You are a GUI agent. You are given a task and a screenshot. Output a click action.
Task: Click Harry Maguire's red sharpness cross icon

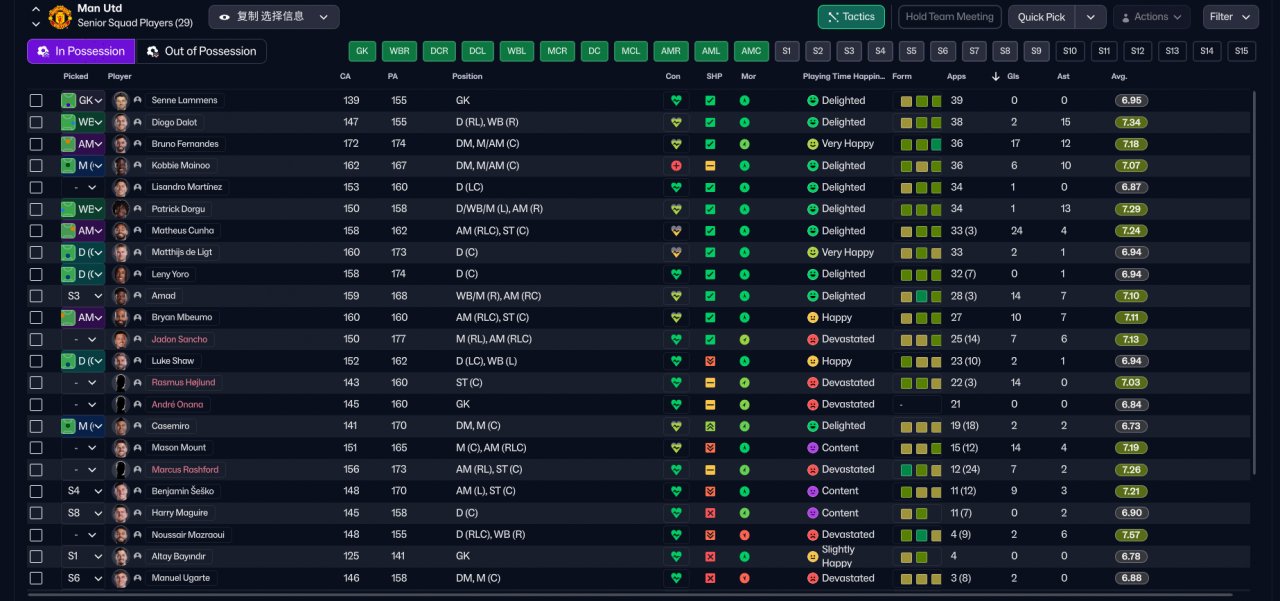[710, 513]
